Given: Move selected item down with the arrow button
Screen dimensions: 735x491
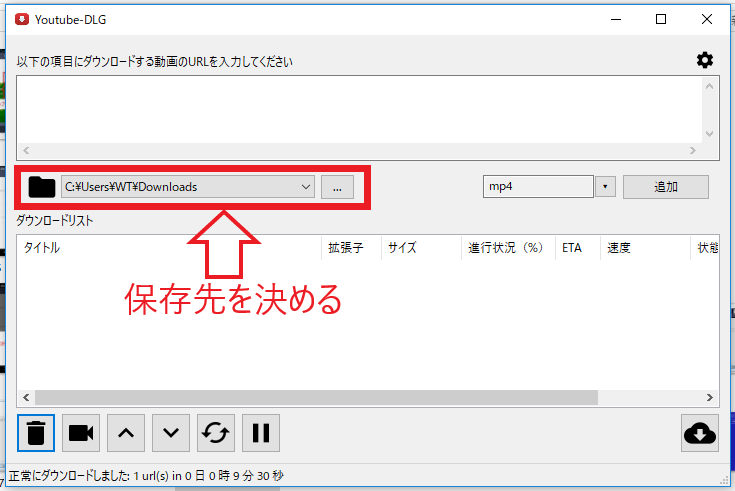Looking at the screenshot, I should 171,433.
